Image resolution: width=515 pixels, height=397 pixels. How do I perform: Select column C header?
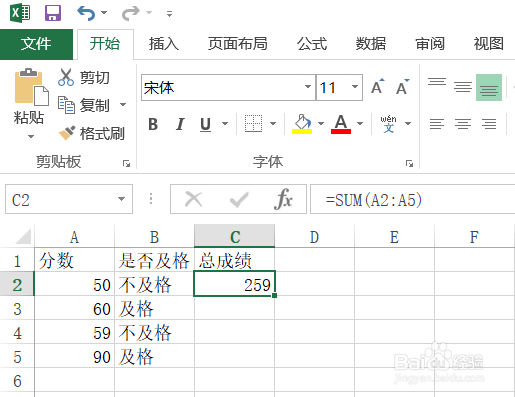click(234, 236)
